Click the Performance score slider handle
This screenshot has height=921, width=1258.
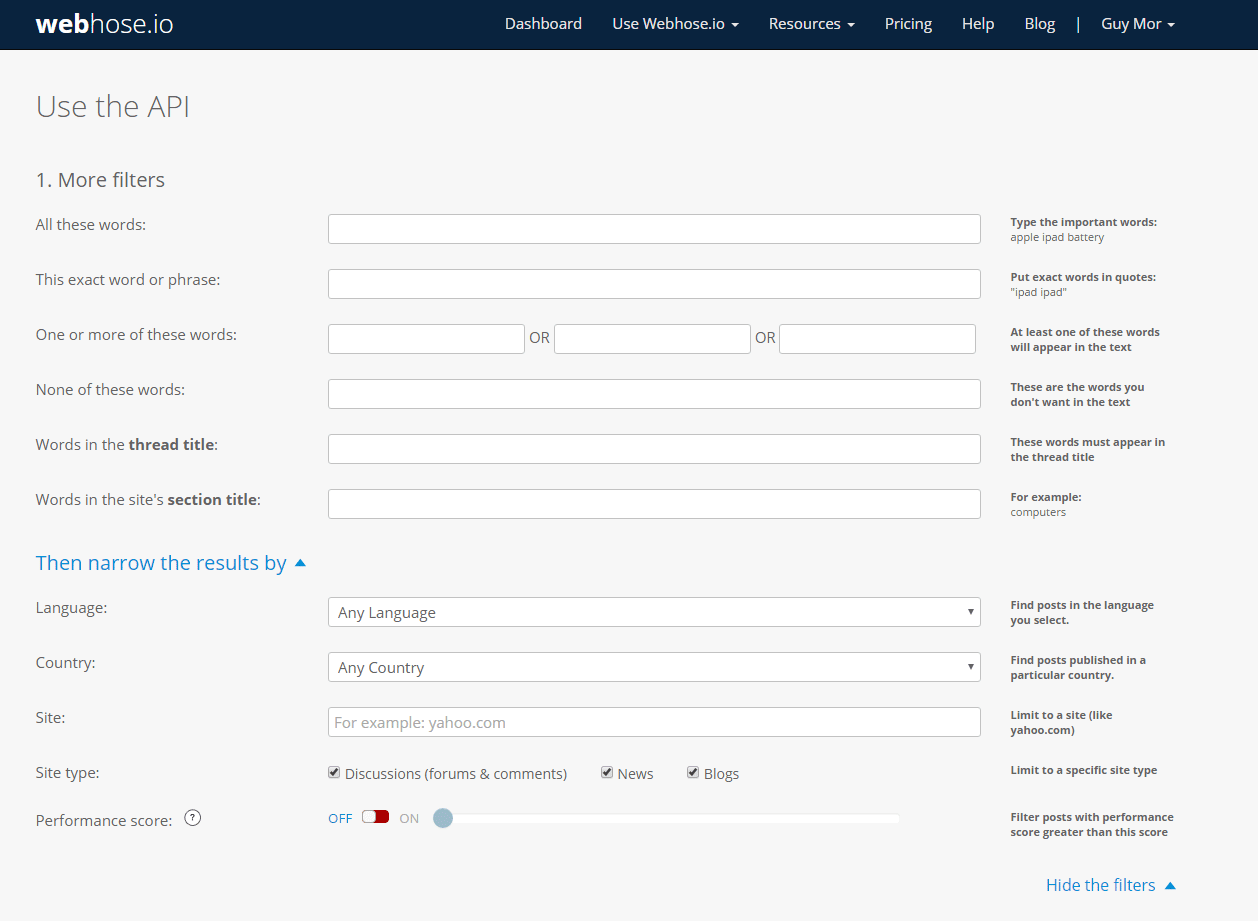click(443, 818)
